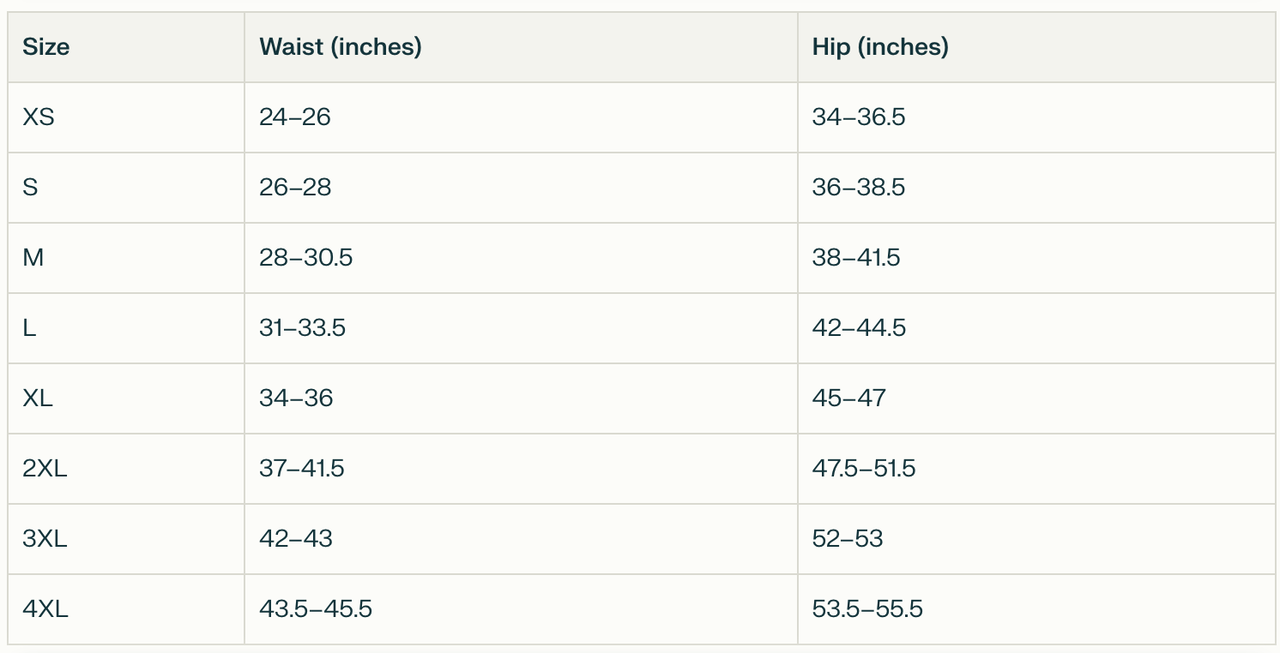
Task: Select the 3XL size cell
Action: coord(45,538)
